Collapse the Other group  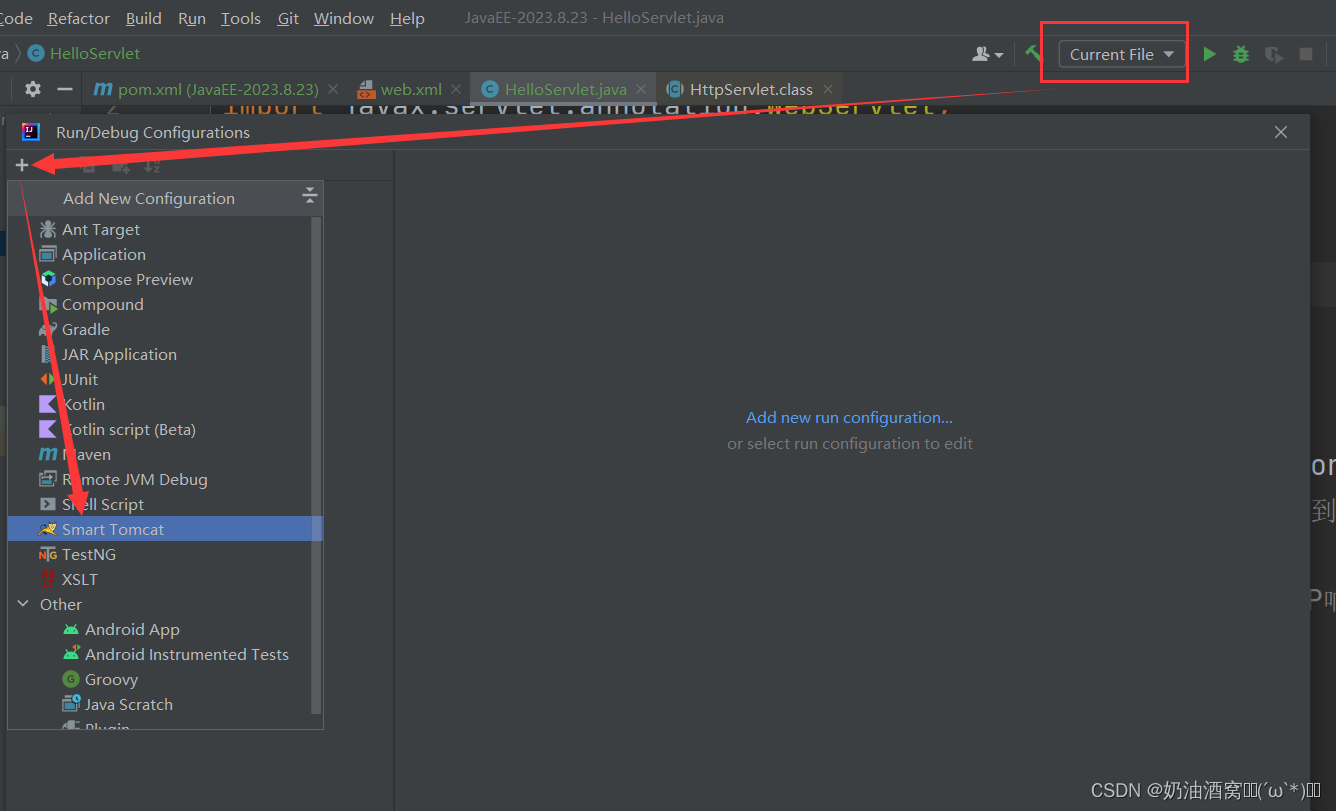point(23,604)
